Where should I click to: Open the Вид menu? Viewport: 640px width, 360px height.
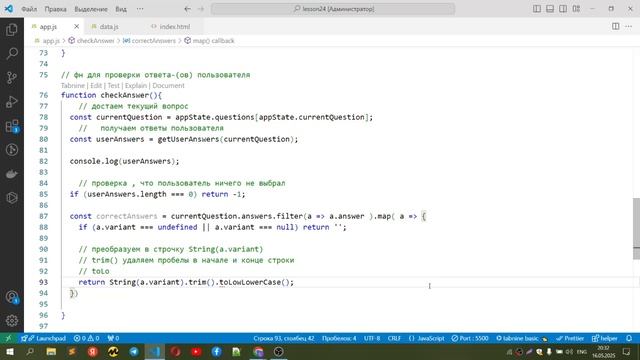pos(121,9)
